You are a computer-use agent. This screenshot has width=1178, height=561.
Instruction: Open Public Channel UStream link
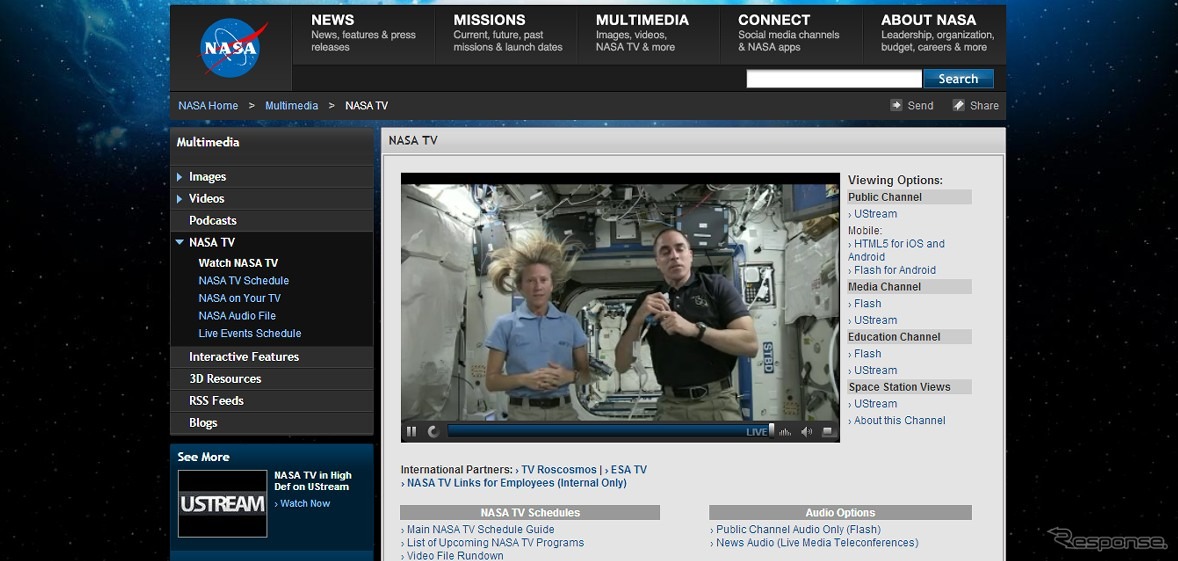(873, 214)
